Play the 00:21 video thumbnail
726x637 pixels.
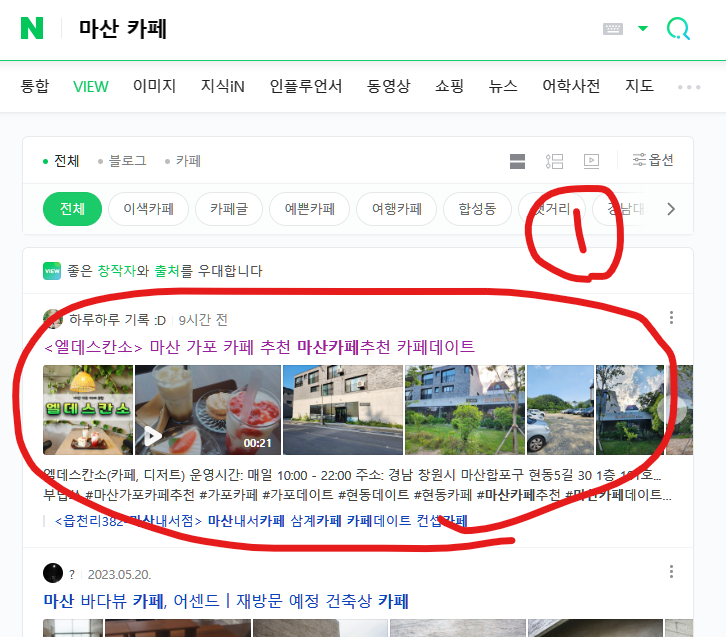pyautogui.click(x=208, y=410)
